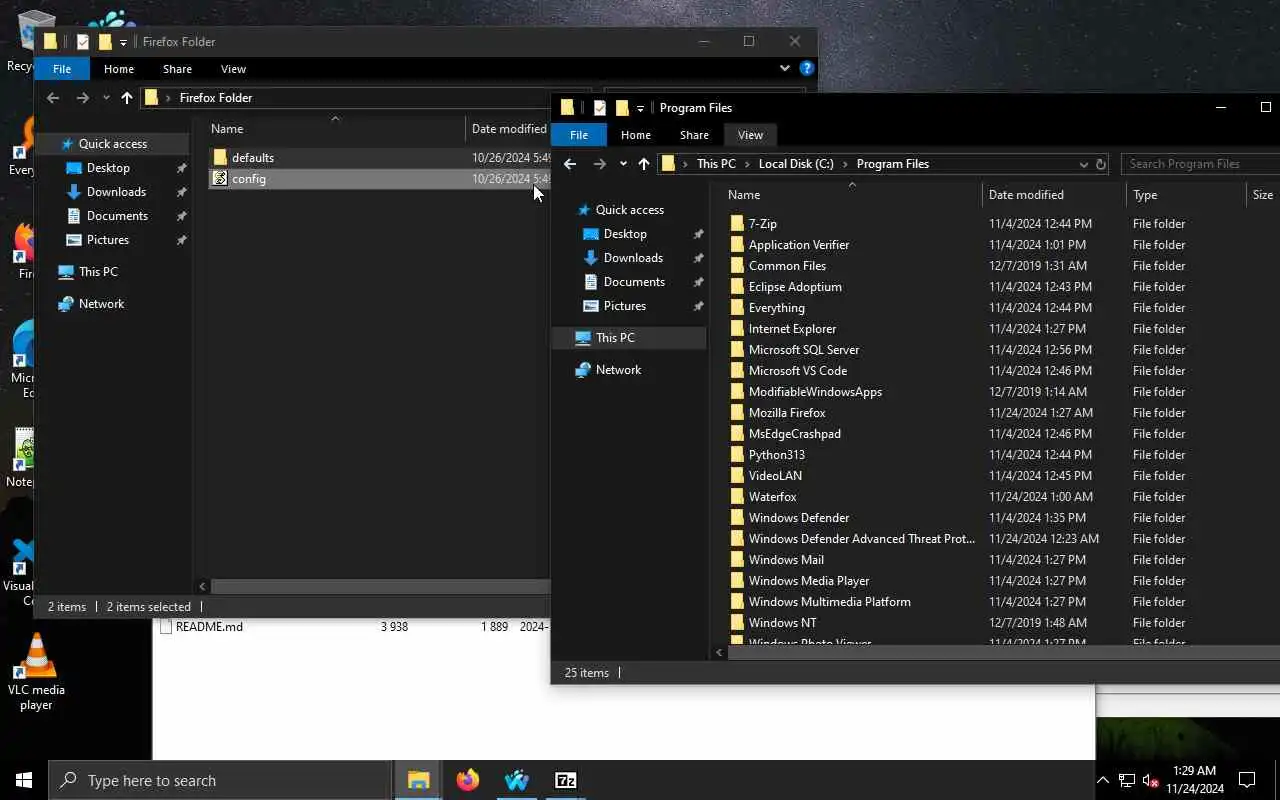Open the notification center in the system tray

tap(1247, 780)
